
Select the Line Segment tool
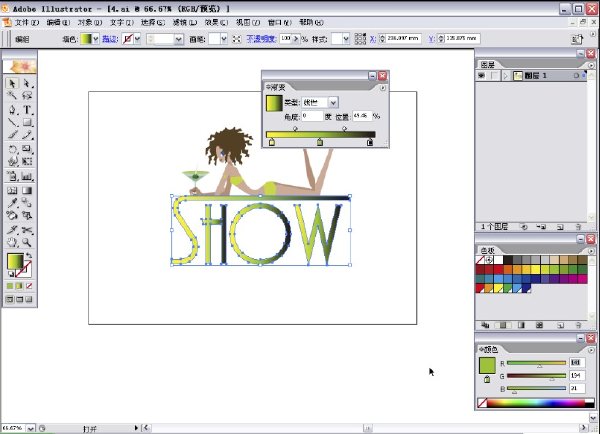pyautogui.click(x=12, y=122)
